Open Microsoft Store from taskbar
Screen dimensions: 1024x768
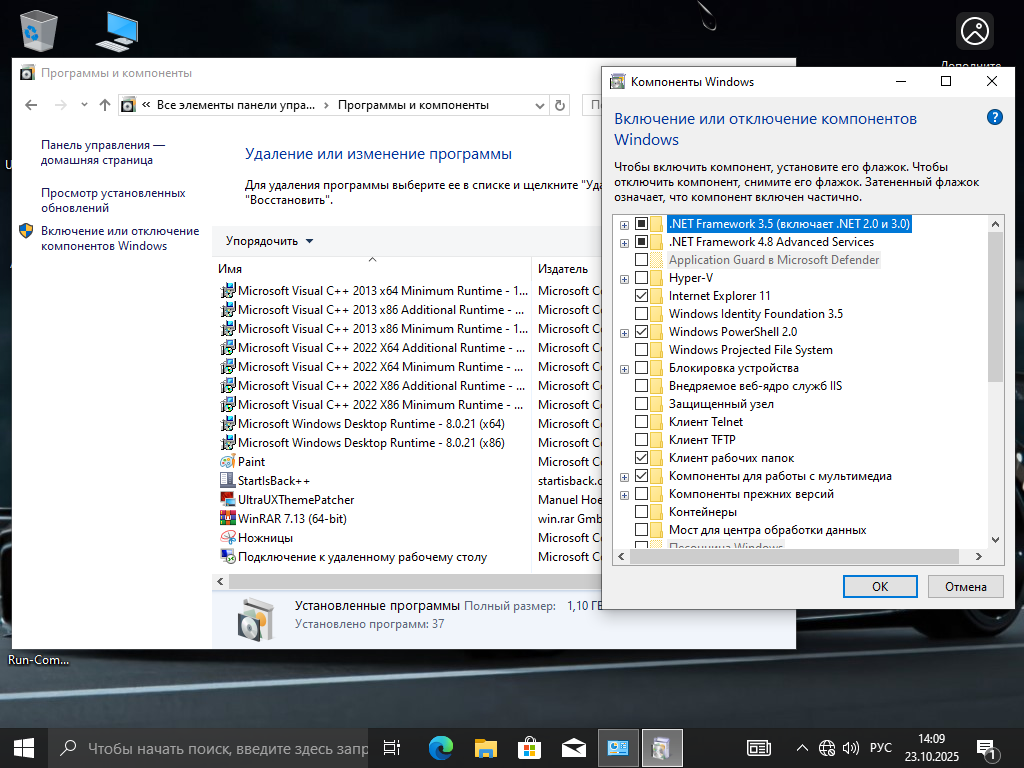(529, 747)
